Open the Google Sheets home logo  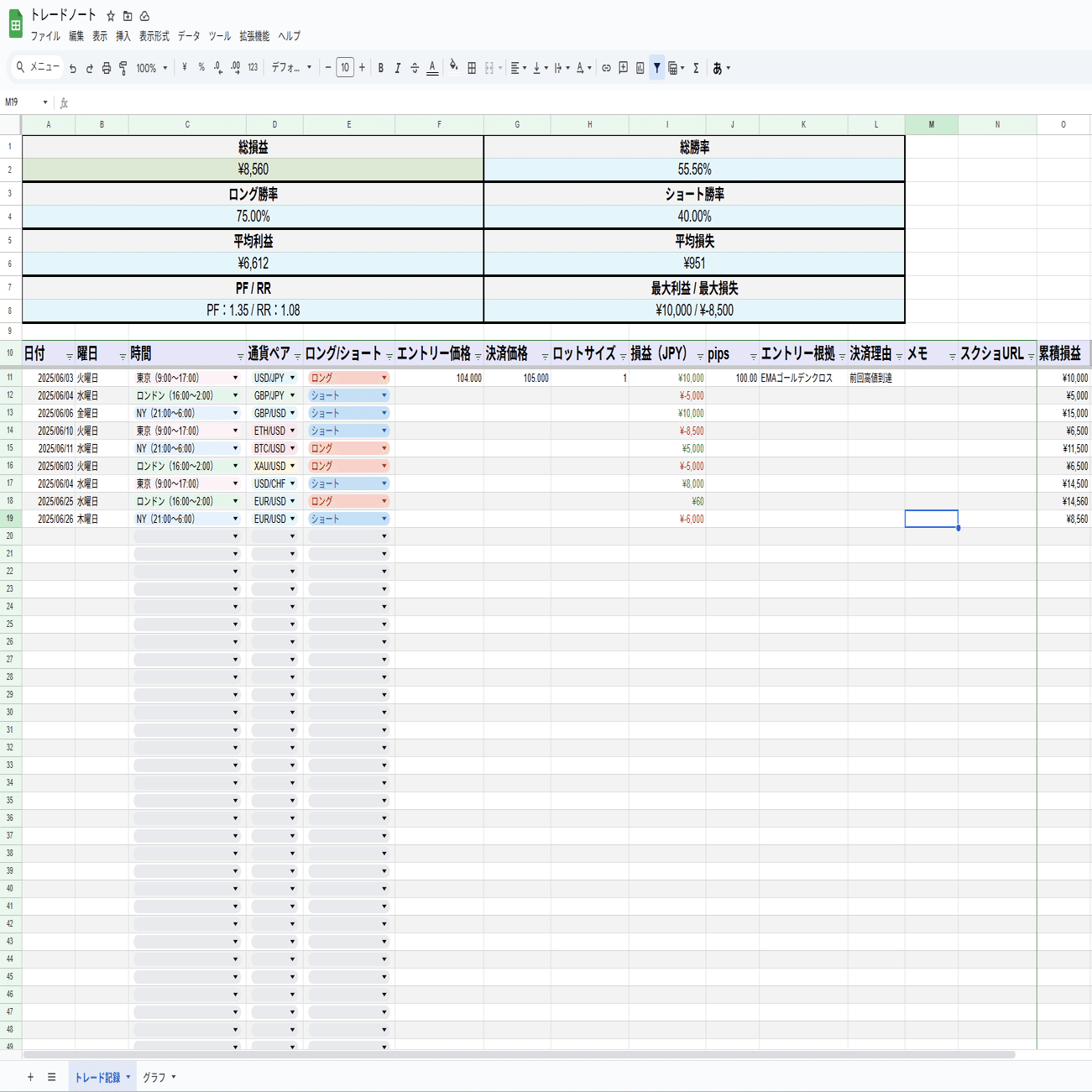(15, 24)
